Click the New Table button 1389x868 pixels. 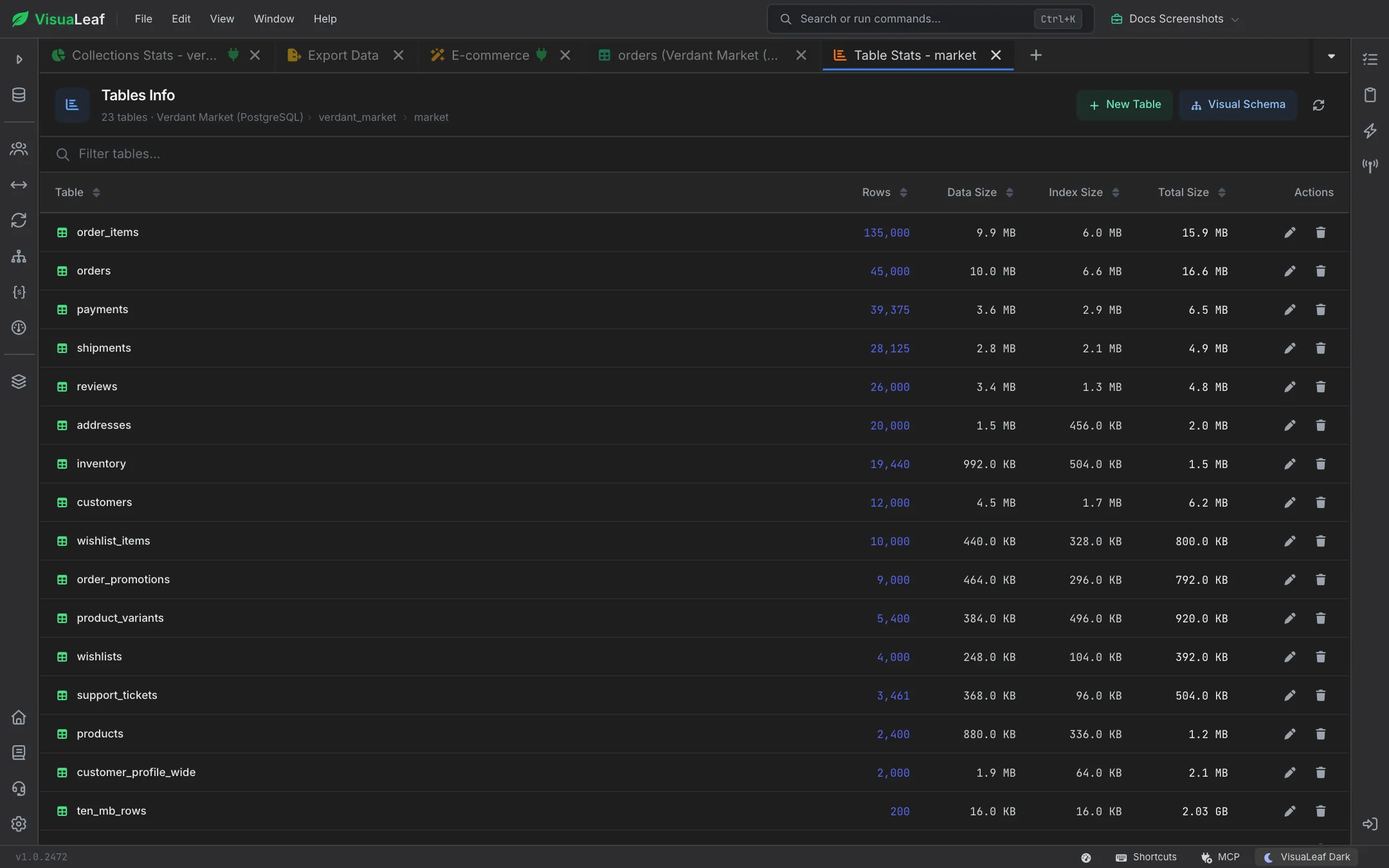(x=1124, y=105)
